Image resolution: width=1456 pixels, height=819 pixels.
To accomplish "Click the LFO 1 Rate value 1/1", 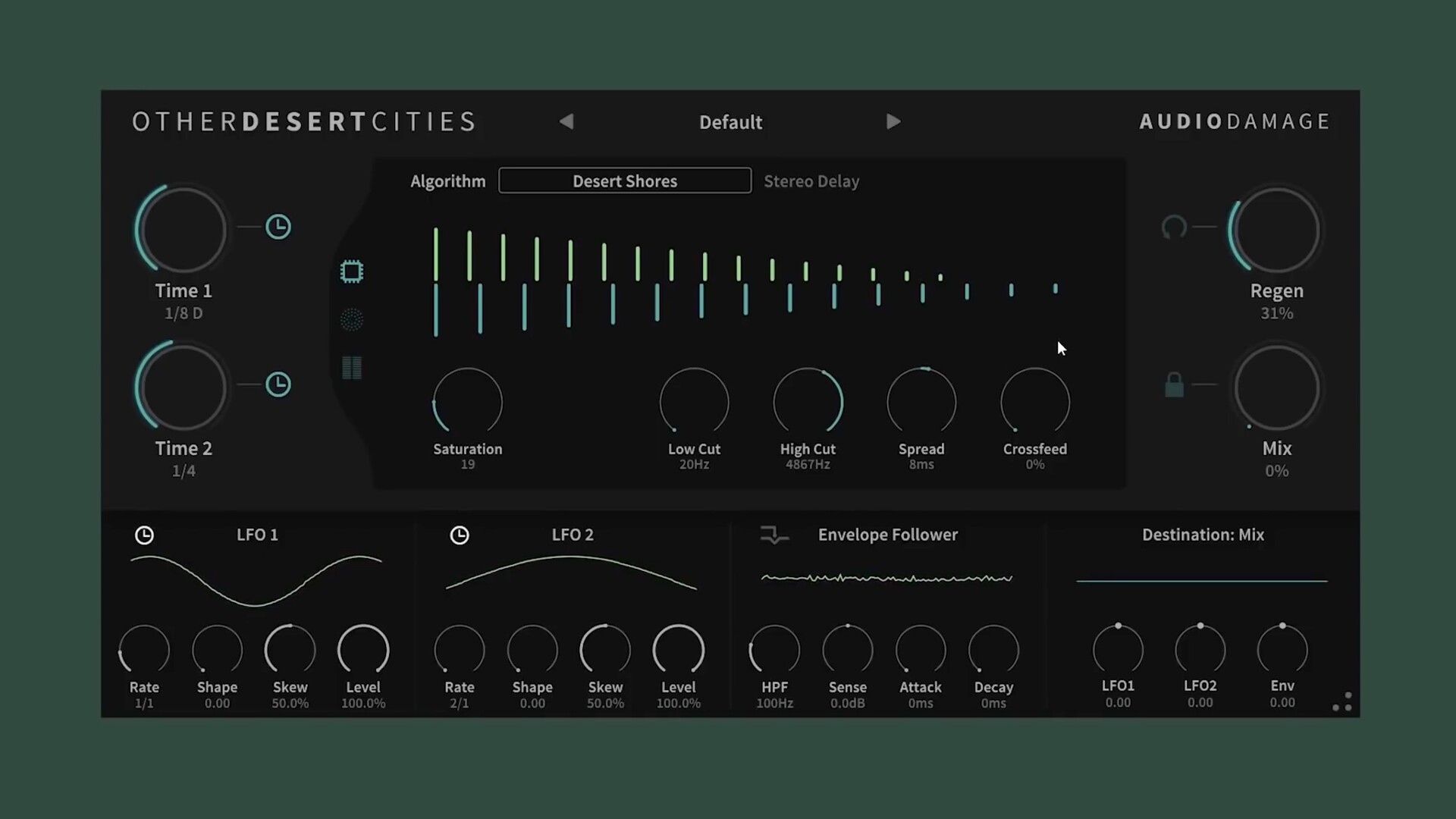I will click(x=144, y=704).
